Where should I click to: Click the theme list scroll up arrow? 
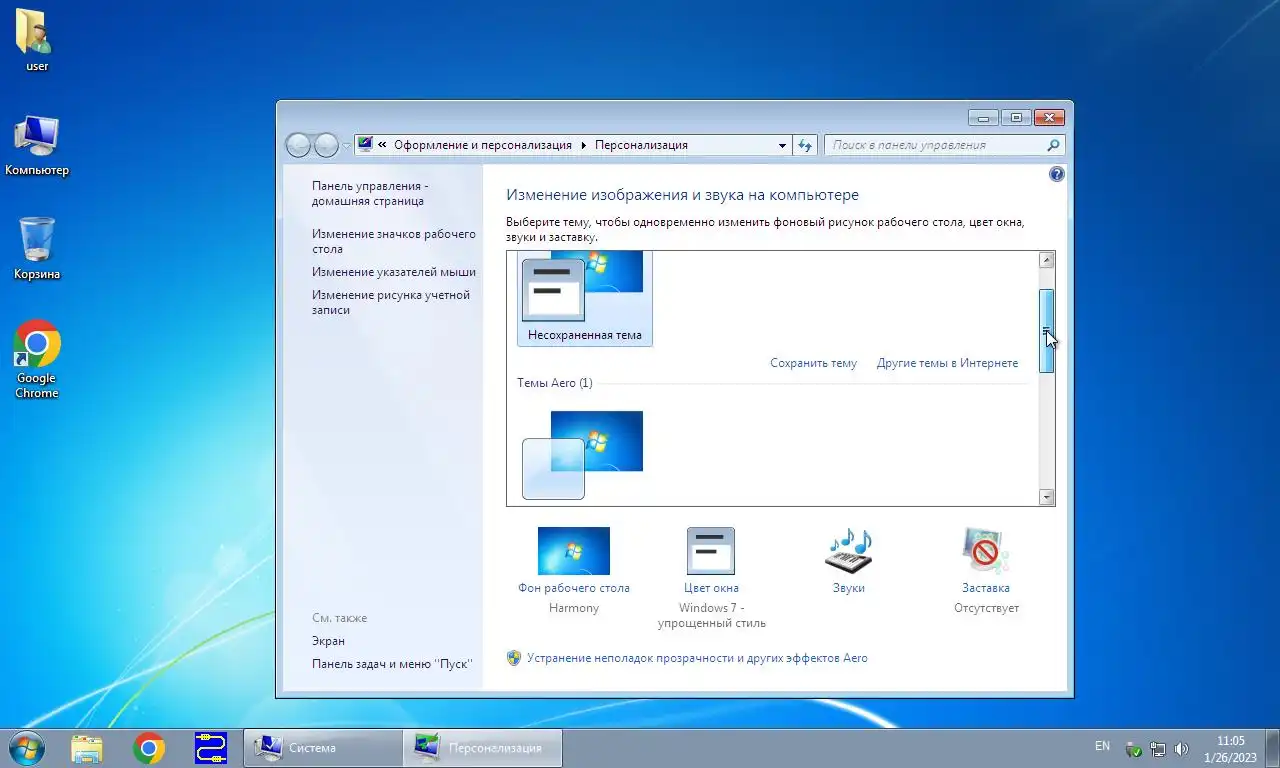point(1047,260)
